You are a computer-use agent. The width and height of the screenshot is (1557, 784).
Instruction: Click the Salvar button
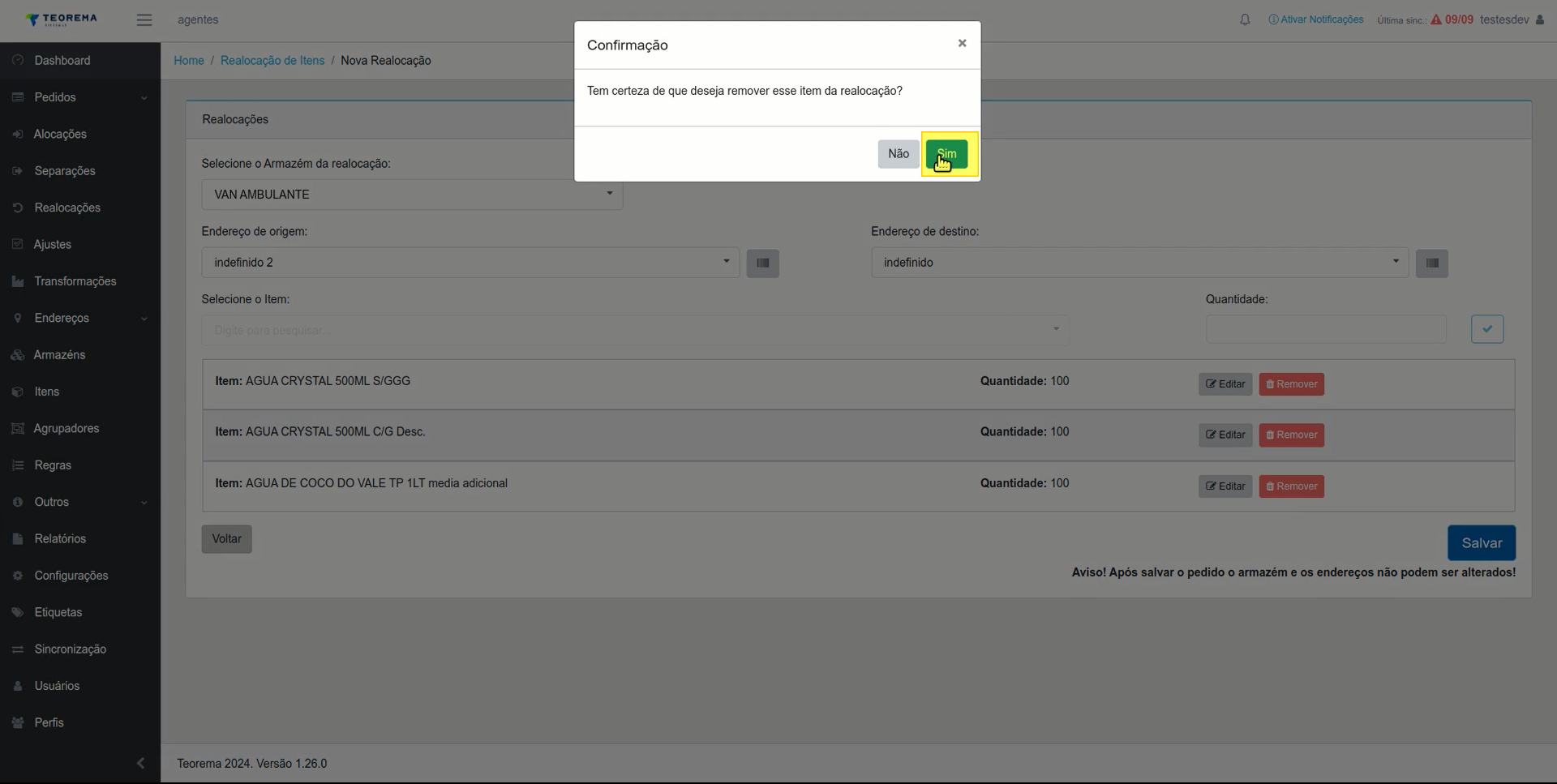click(x=1482, y=543)
